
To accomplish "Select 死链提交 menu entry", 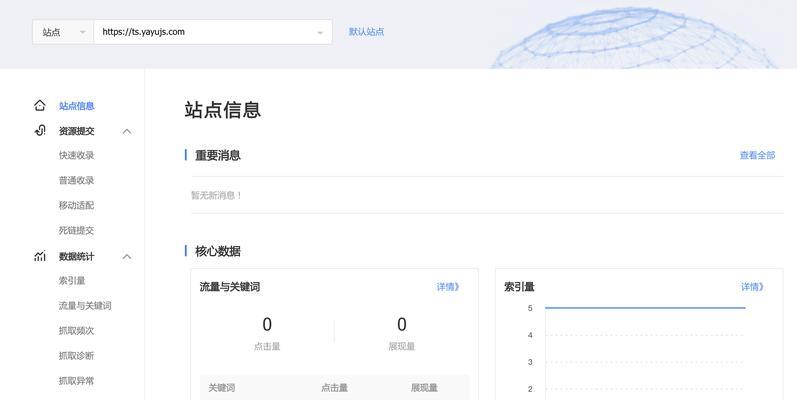I will pyautogui.click(x=76, y=231).
